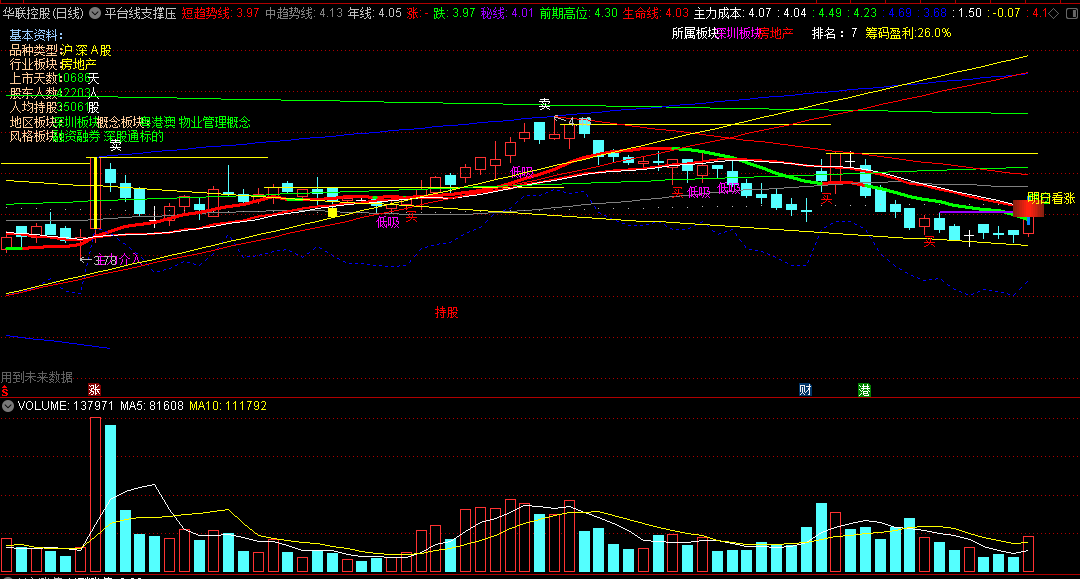Open the indicator dropdown beside 华联控股(日线)
Screen dimensions: 1080x579
tap(95, 13)
